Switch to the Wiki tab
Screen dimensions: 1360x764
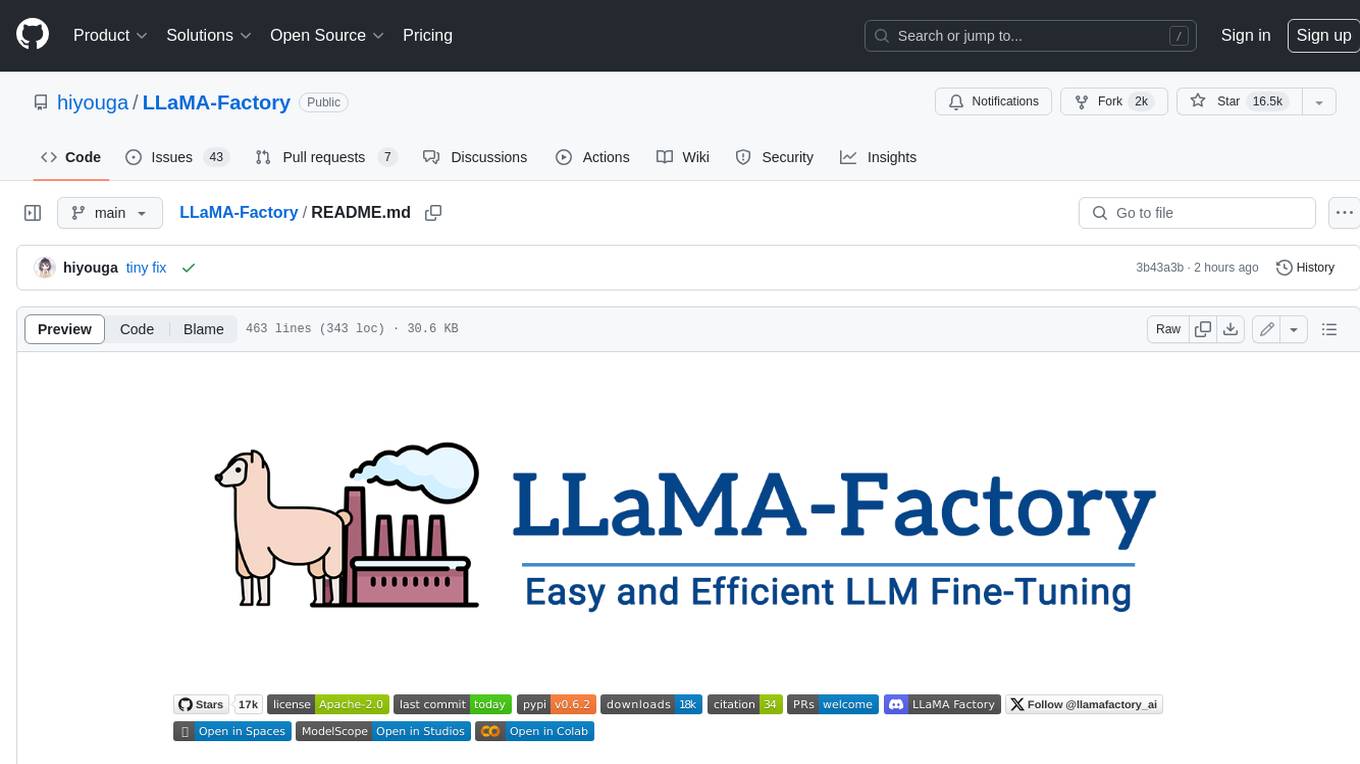click(683, 157)
